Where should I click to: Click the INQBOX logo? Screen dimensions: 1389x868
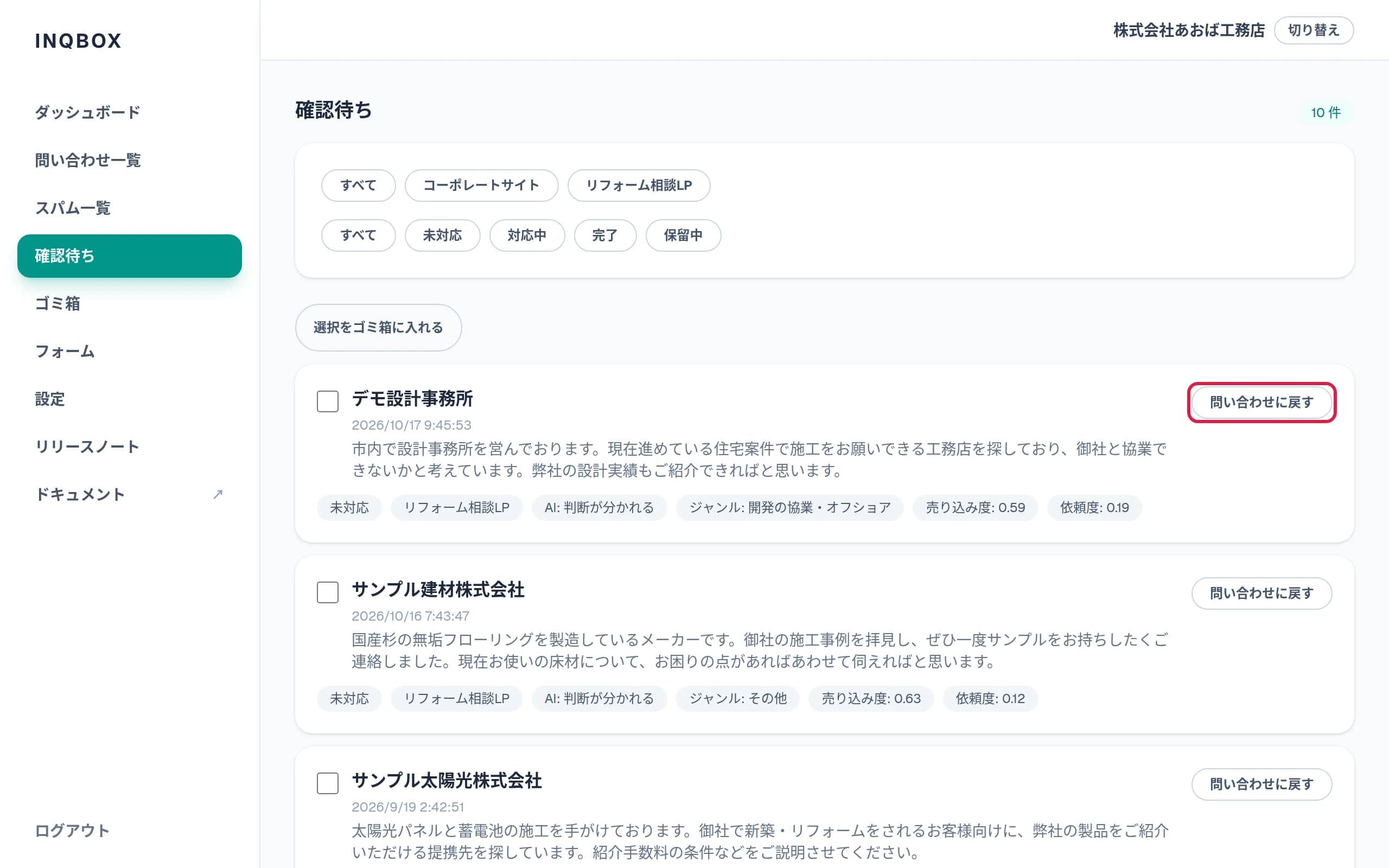78,41
